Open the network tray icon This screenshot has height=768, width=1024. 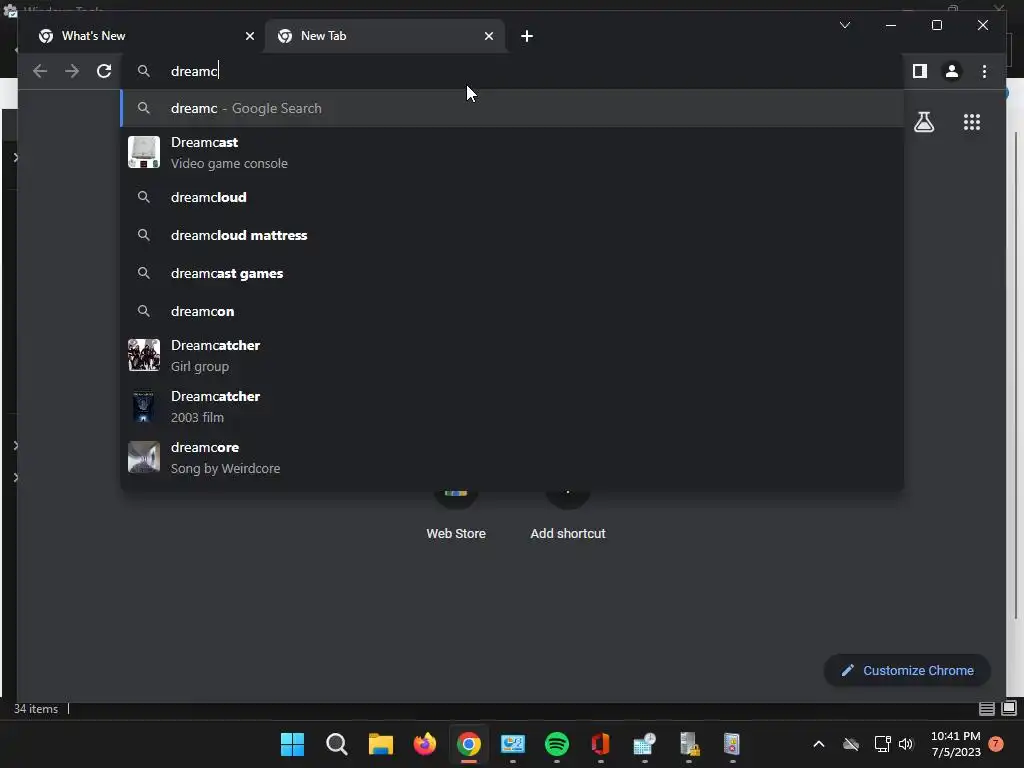click(x=882, y=744)
